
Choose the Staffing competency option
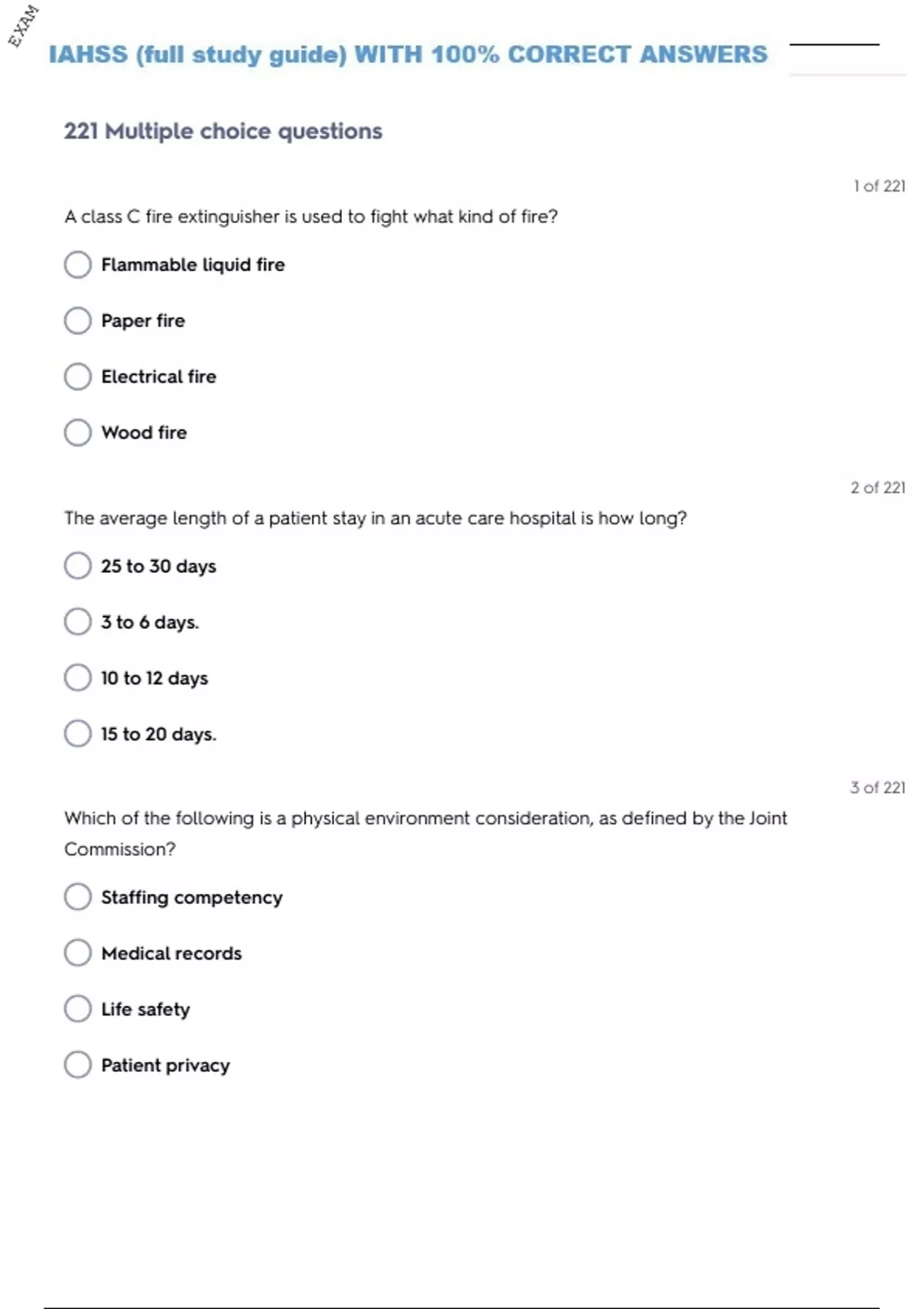(x=78, y=897)
